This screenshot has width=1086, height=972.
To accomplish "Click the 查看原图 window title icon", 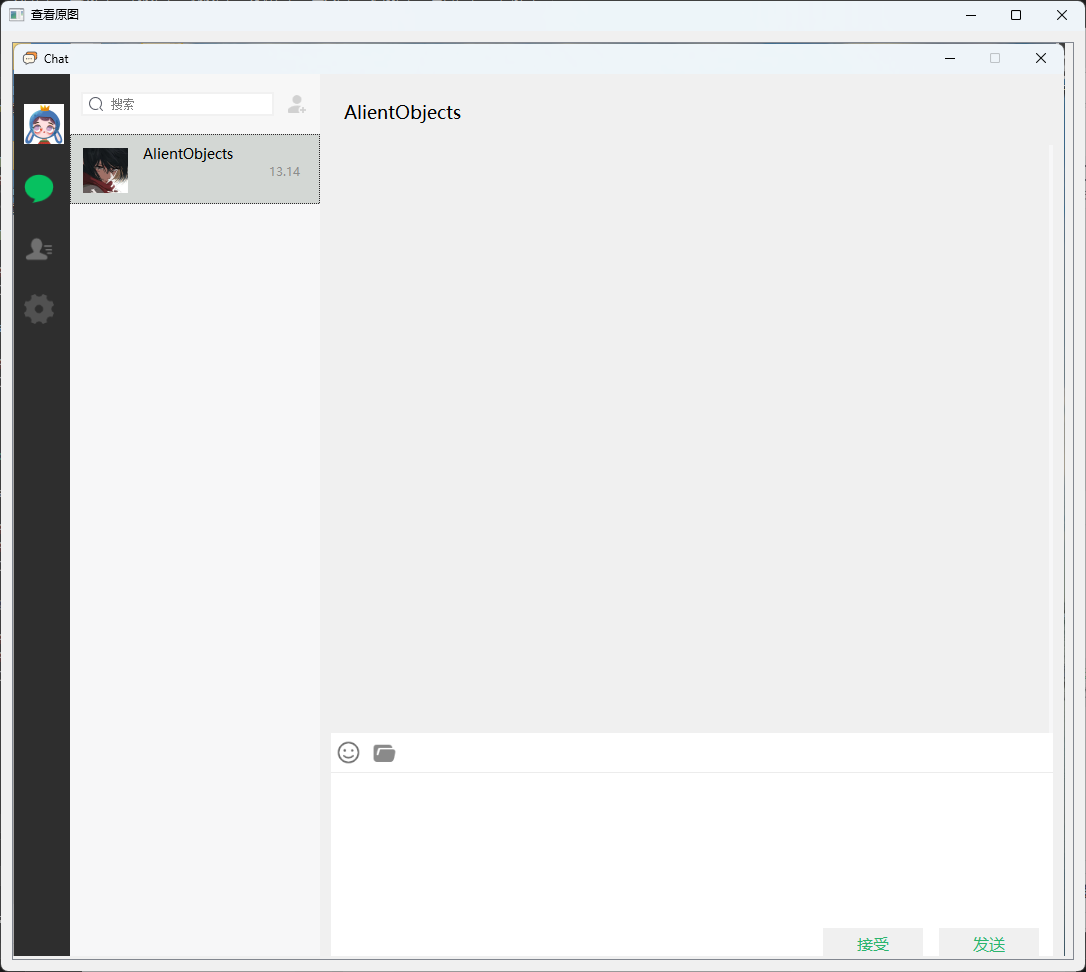I will 17,15.
